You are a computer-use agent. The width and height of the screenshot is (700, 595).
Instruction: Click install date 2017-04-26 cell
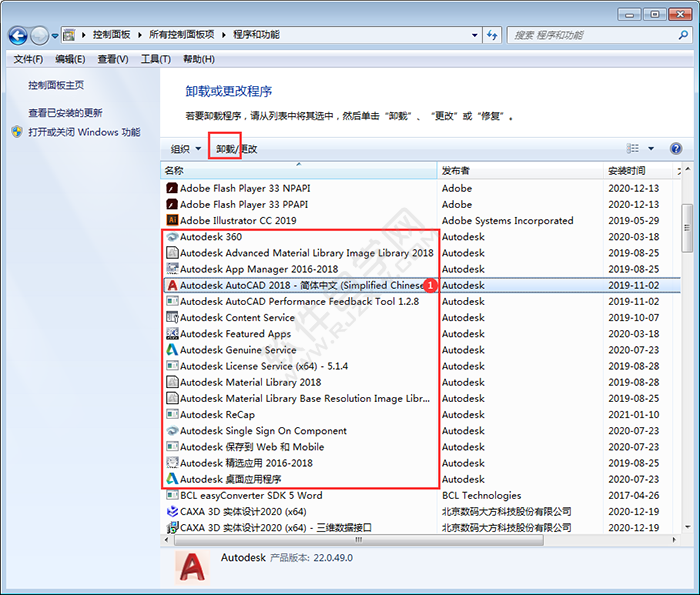(x=633, y=495)
